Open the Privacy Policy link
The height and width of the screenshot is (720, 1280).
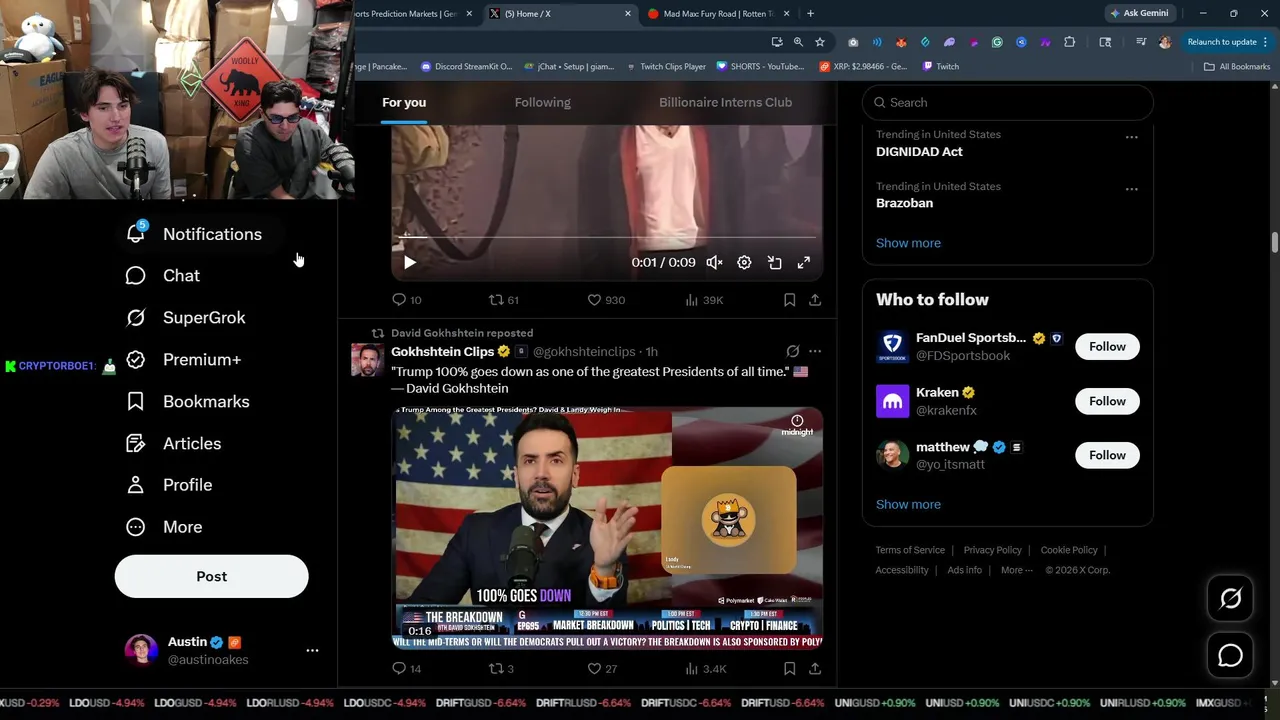click(x=992, y=551)
